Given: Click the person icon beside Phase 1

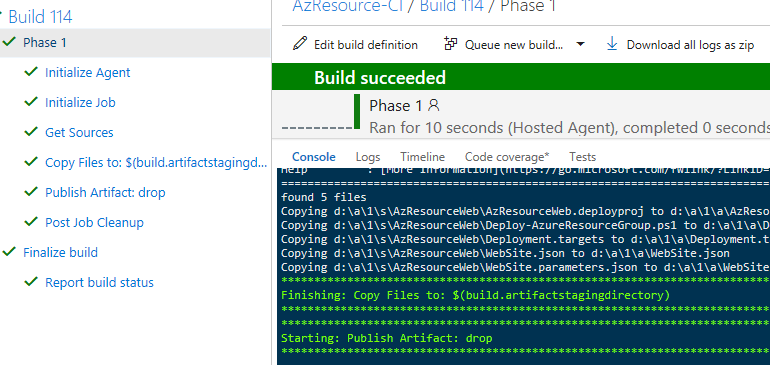Looking at the screenshot, I should pos(434,105).
